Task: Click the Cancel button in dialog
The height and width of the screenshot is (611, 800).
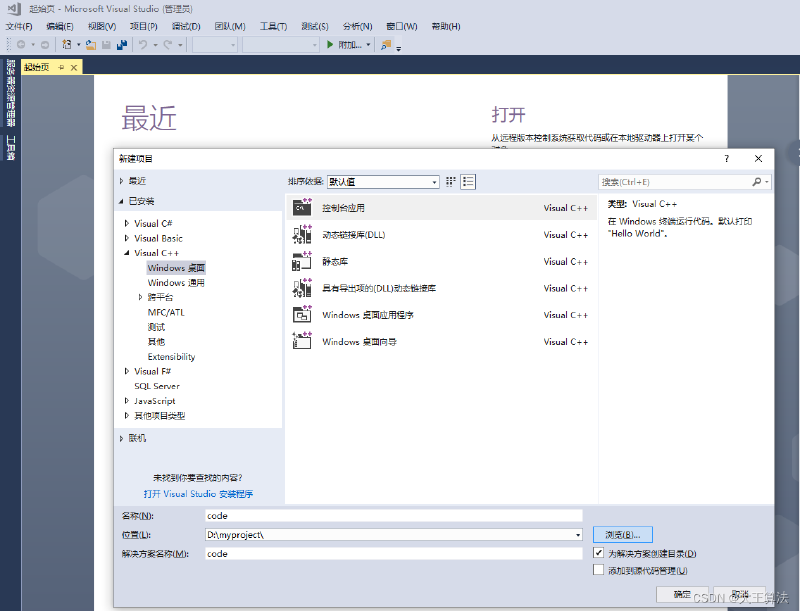Action: click(740, 594)
